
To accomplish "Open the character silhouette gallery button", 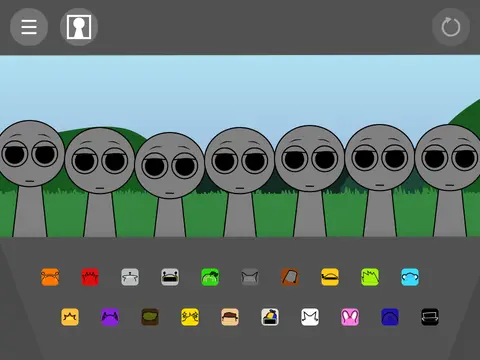I will click(79, 27).
